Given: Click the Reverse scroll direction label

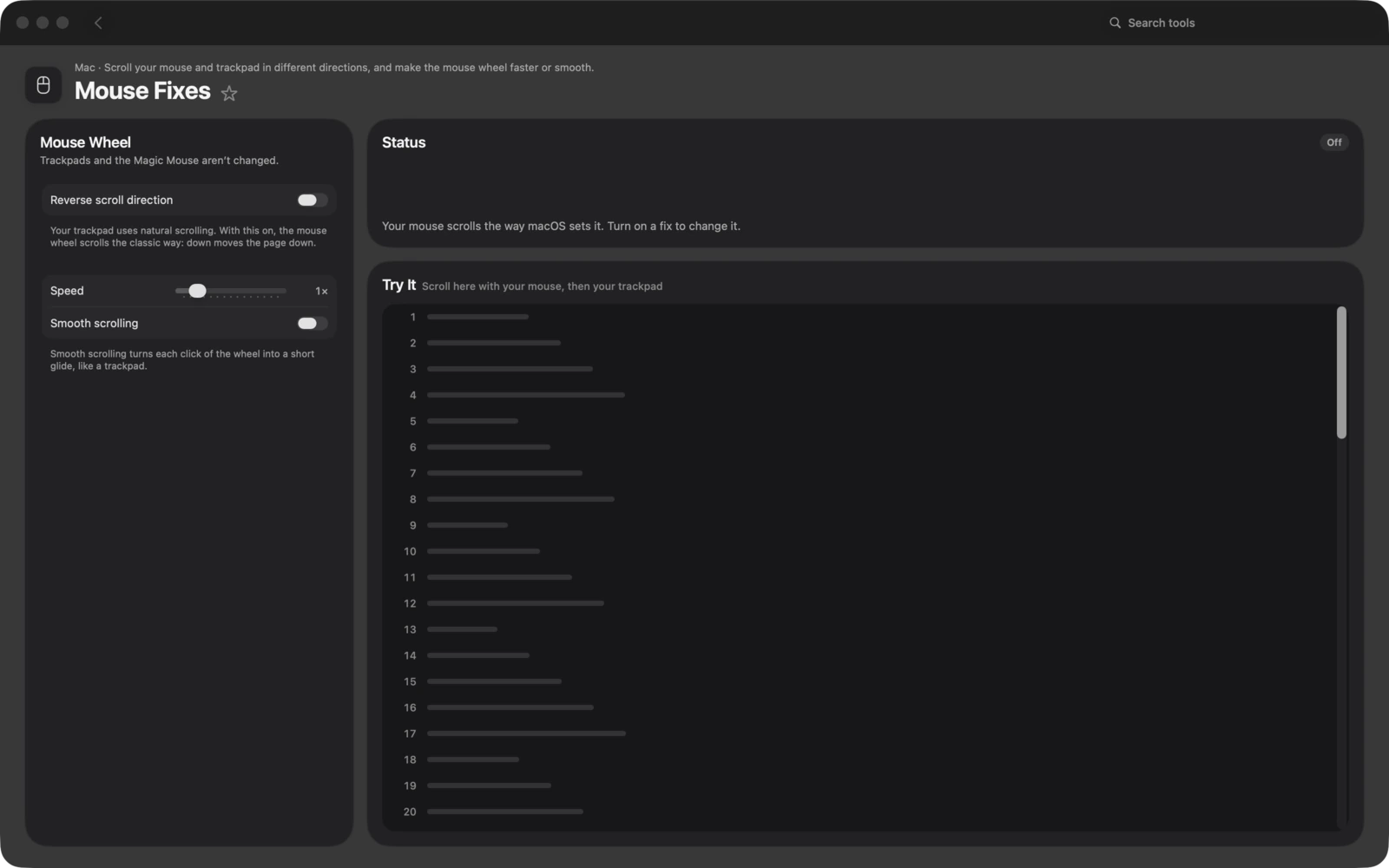Looking at the screenshot, I should pyautogui.click(x=111, y=201).
